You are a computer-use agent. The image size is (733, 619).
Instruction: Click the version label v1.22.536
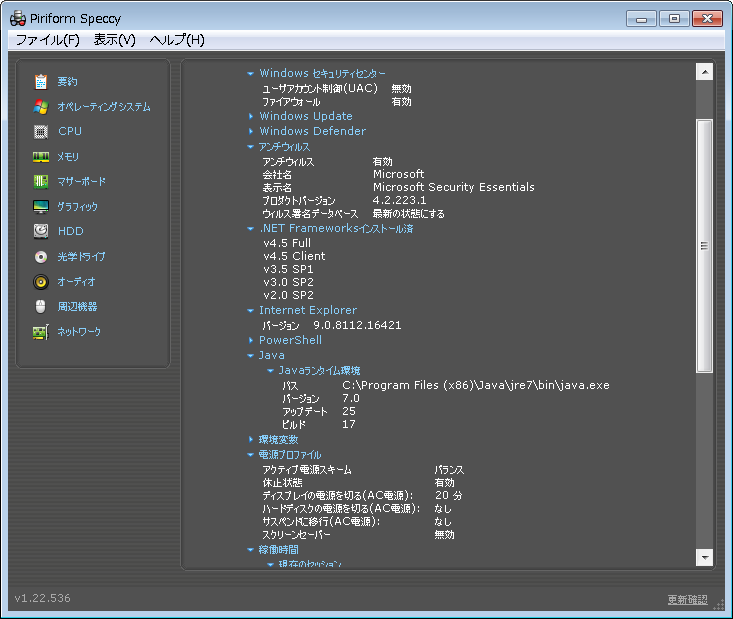(x=43, y=598)
